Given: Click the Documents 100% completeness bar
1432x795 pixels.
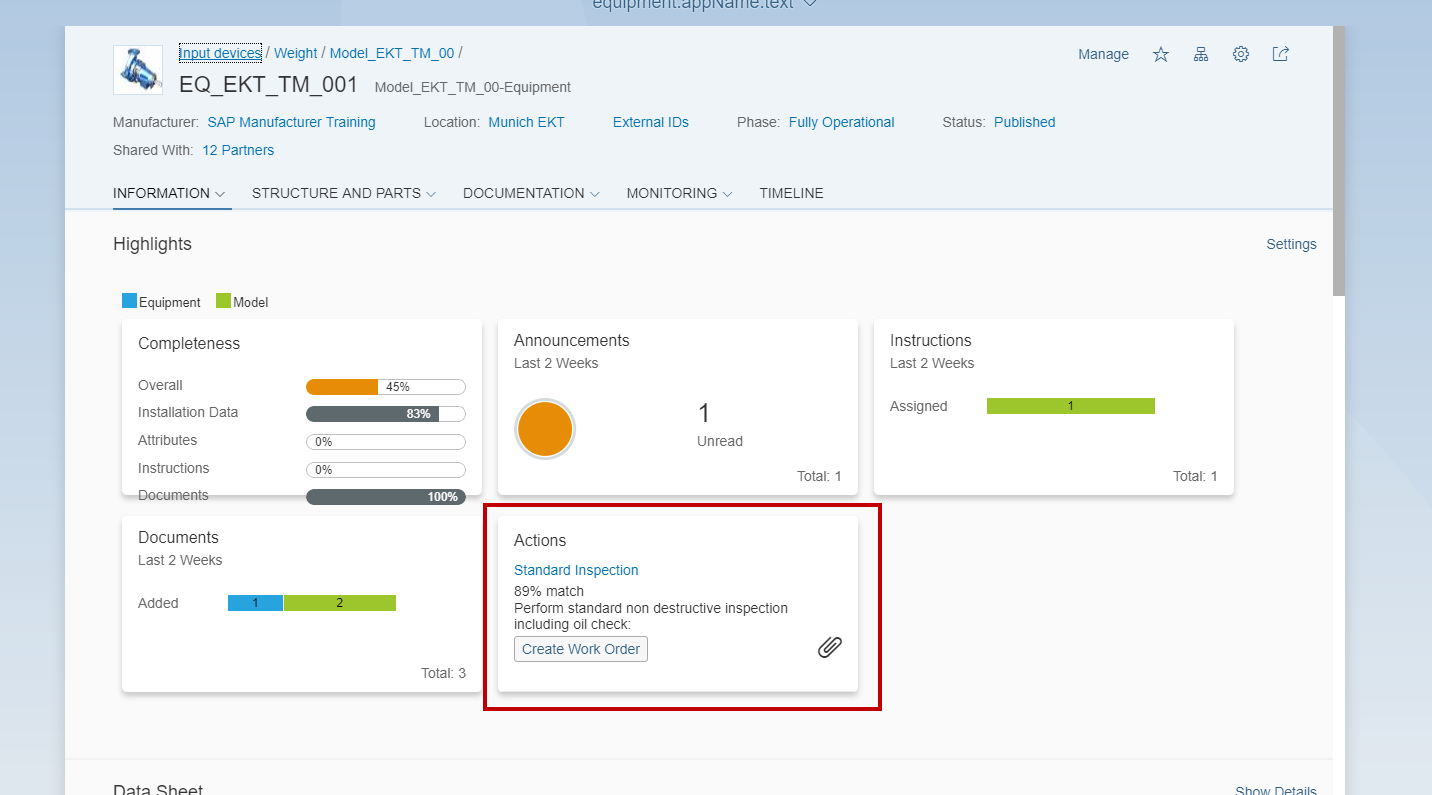Looking at the screenshot, I should (x=386, y=497).
